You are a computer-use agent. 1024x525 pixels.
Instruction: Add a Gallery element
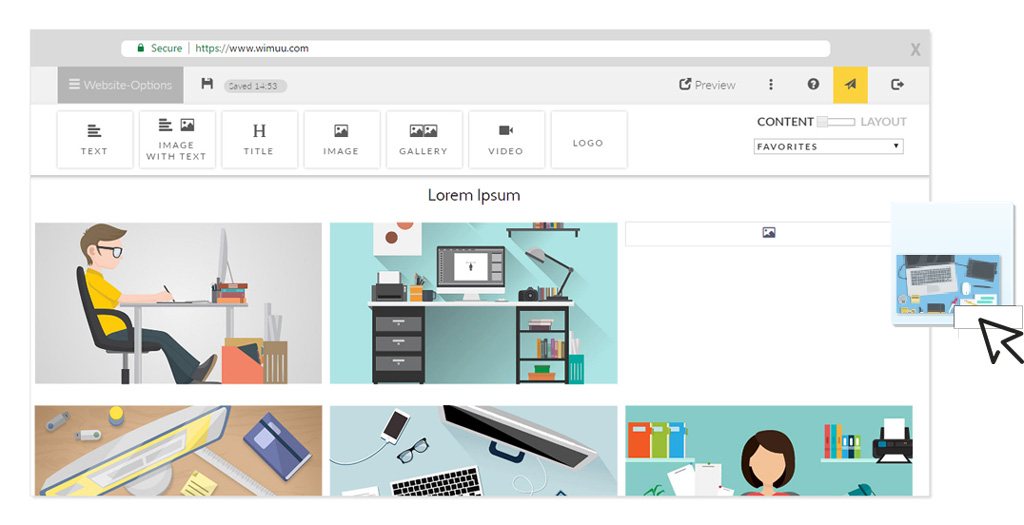424,140
